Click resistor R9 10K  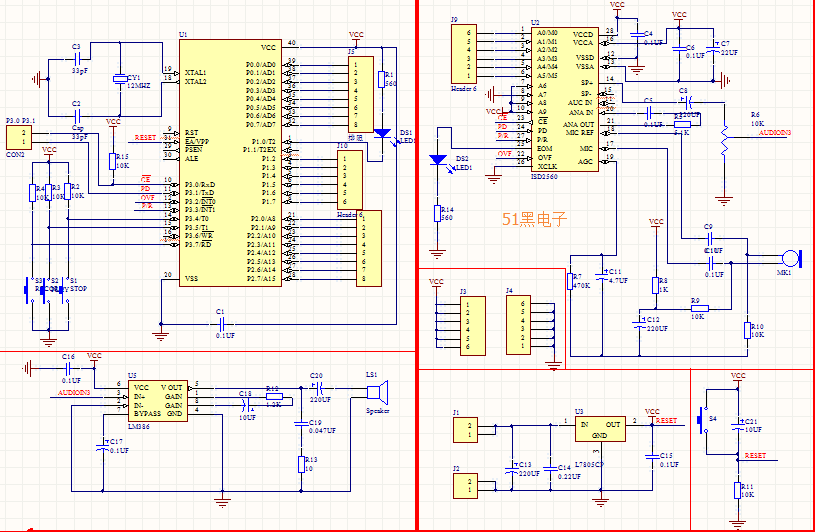click(700, 309)
